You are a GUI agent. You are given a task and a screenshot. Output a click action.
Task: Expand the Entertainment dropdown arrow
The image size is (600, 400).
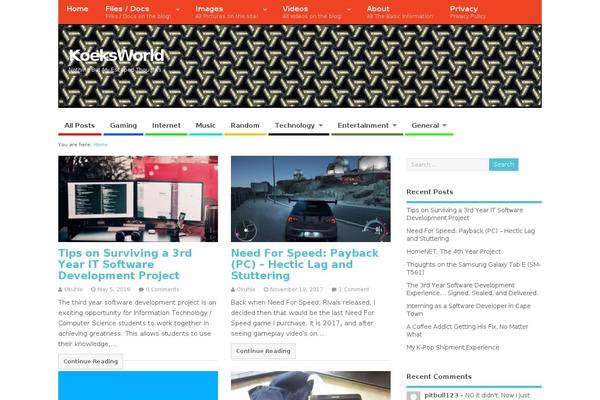395,126
